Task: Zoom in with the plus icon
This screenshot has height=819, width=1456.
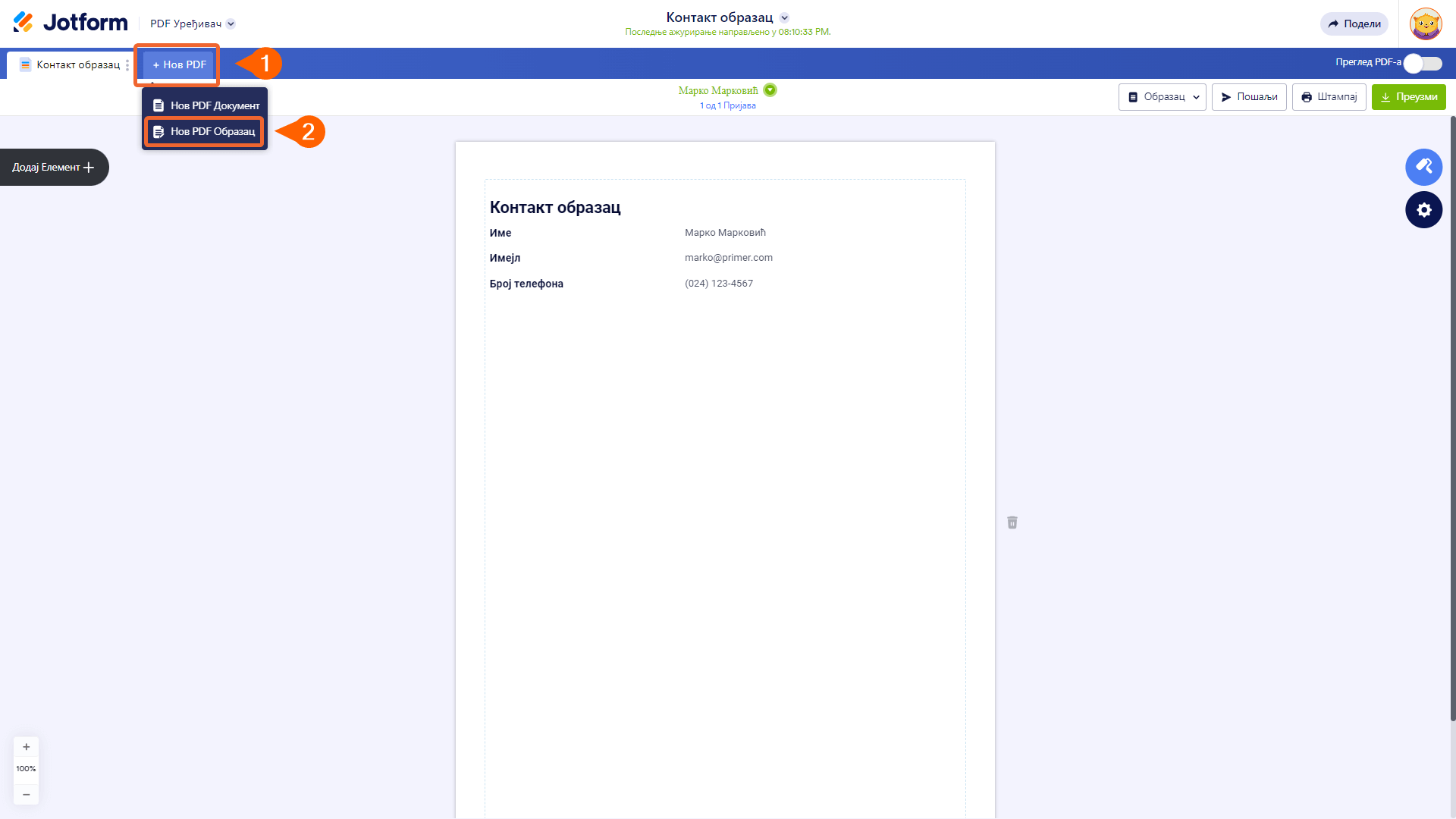Action: click(26, 747)
